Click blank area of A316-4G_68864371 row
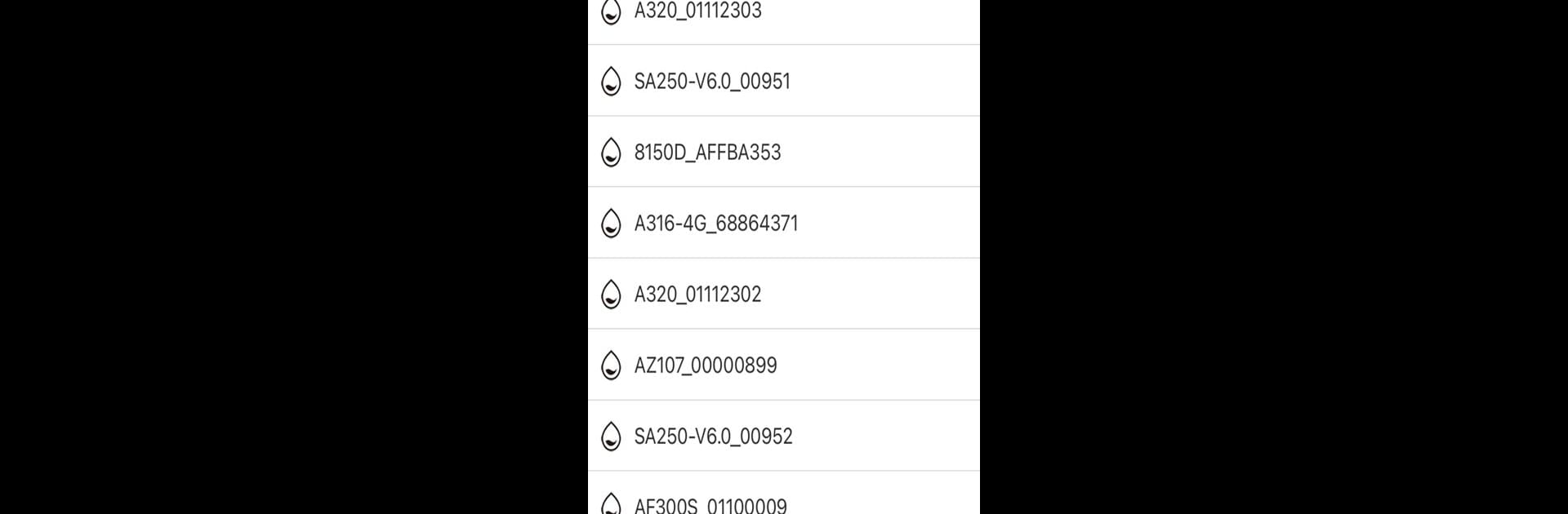 (890, 223)
